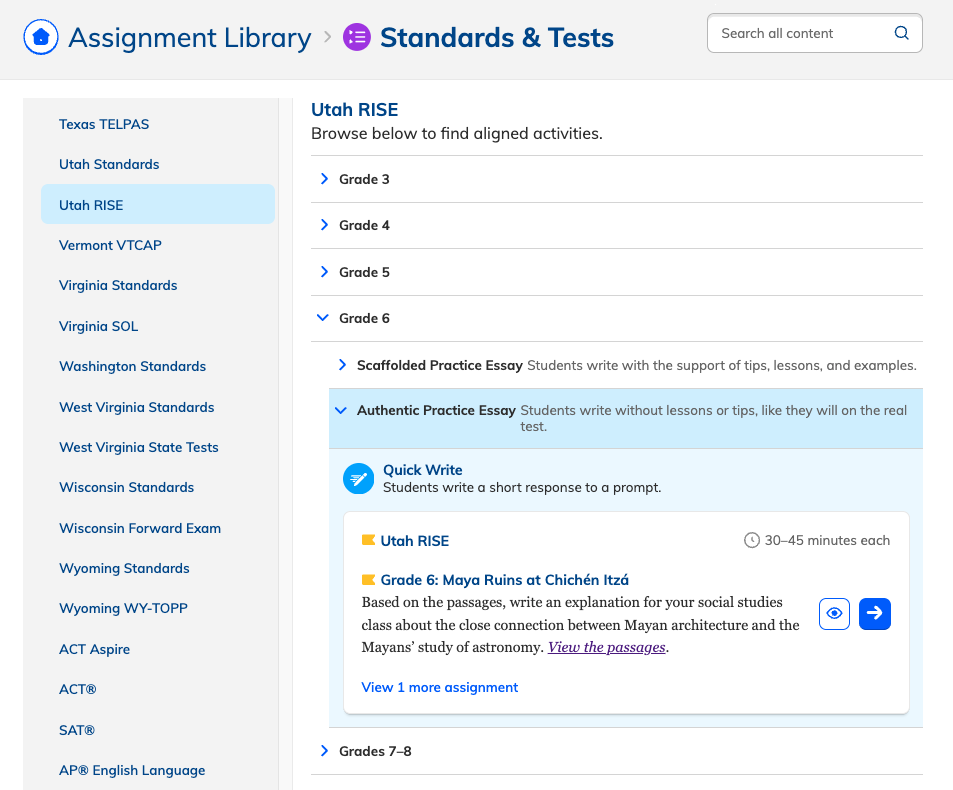Click 'Browse below to find aligned activities' text
Image resolution: width=953 pixels, height=790 pixels.
click(457, 133)
